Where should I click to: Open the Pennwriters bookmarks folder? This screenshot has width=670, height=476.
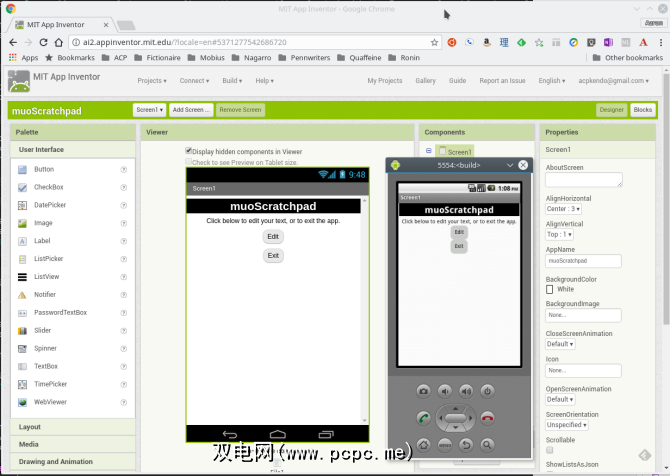(x=304, y=58)
